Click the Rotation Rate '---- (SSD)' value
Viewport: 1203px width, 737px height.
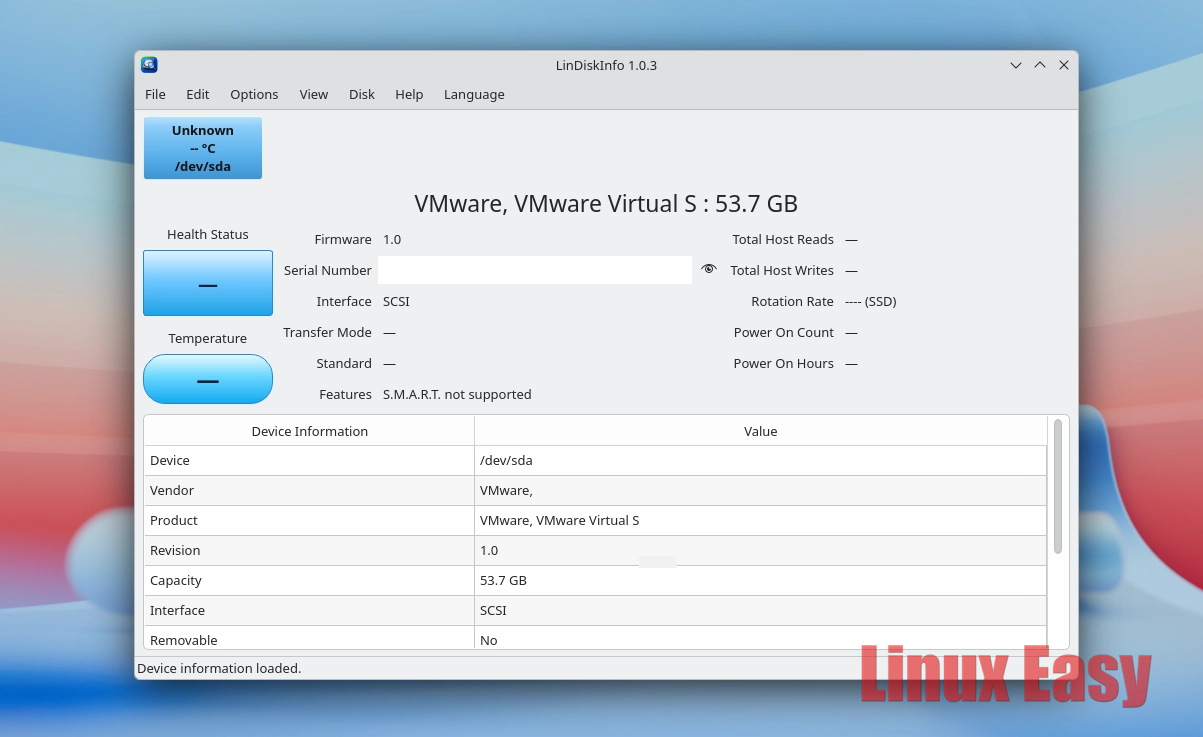(871, 301)
